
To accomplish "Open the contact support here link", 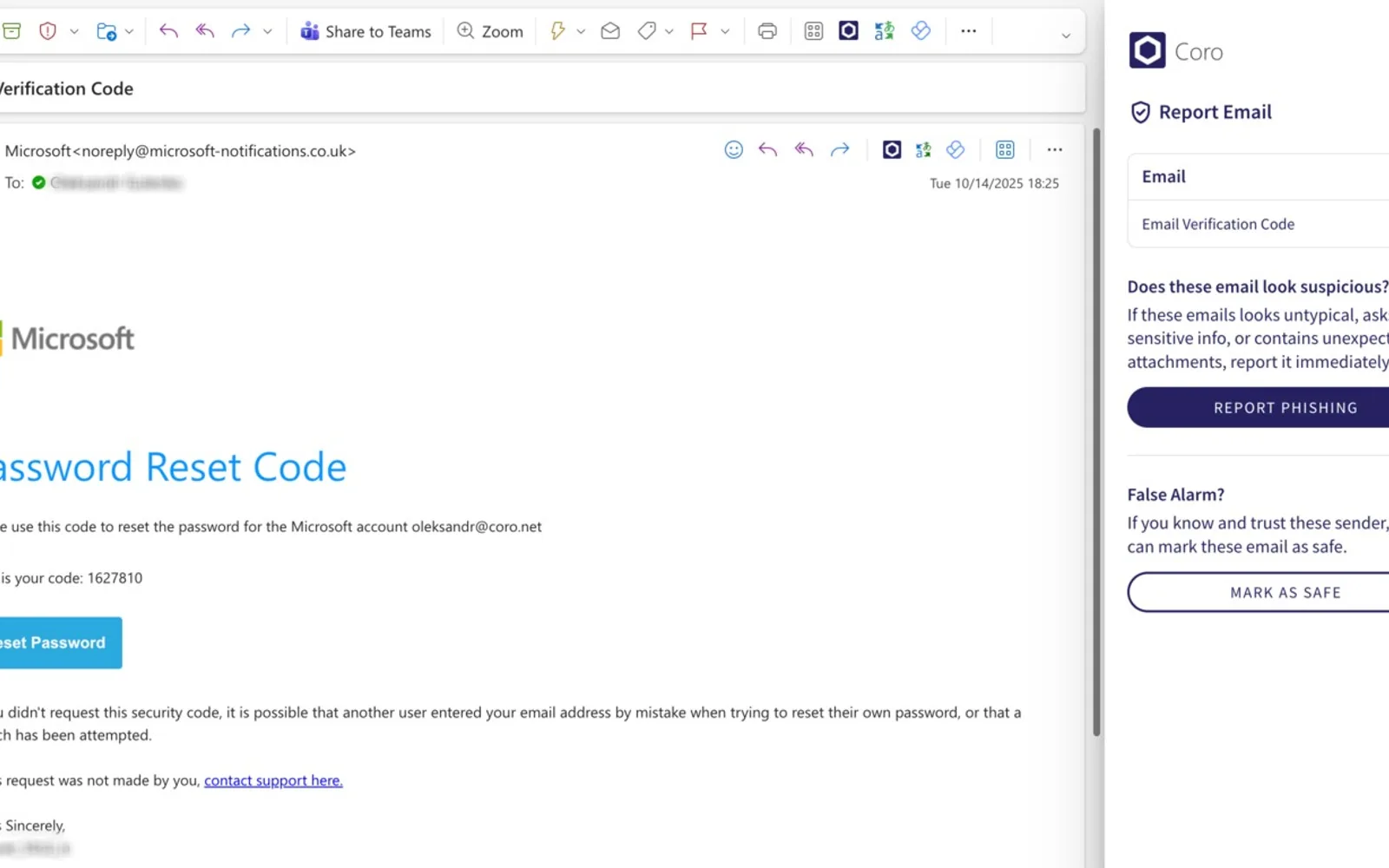I will (x=273, y=780).
